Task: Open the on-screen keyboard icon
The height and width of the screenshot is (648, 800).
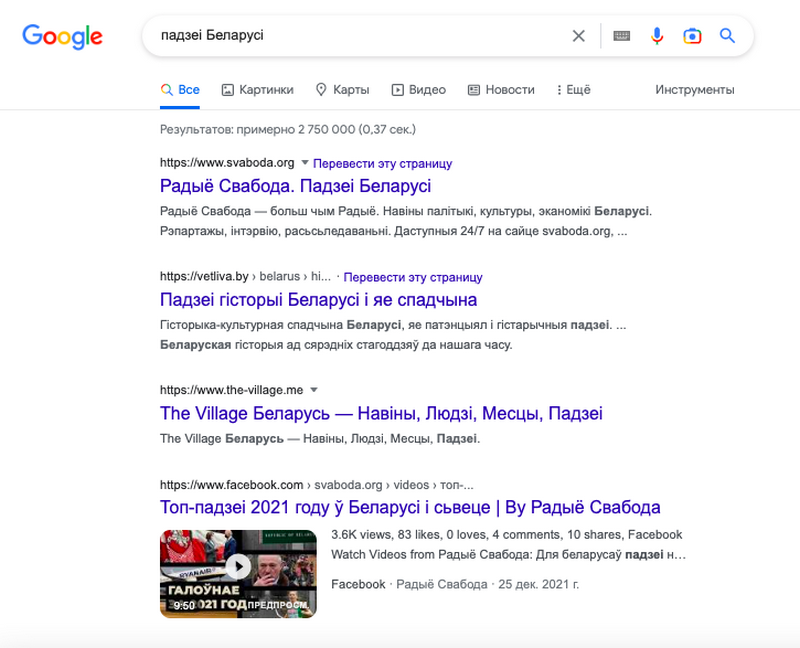Action: [x=622, y=36]
